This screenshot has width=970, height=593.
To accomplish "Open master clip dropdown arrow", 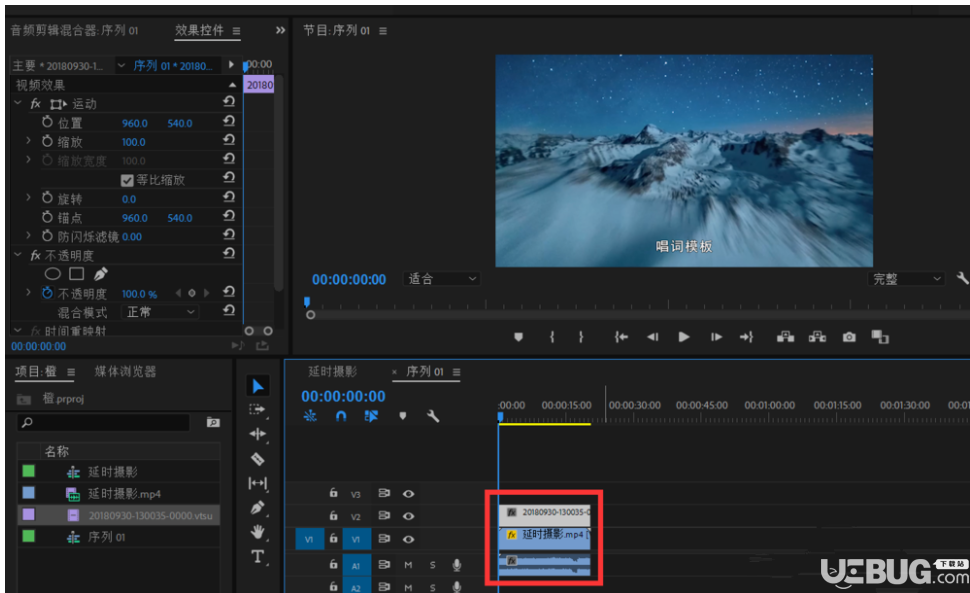I will [121, 65].
